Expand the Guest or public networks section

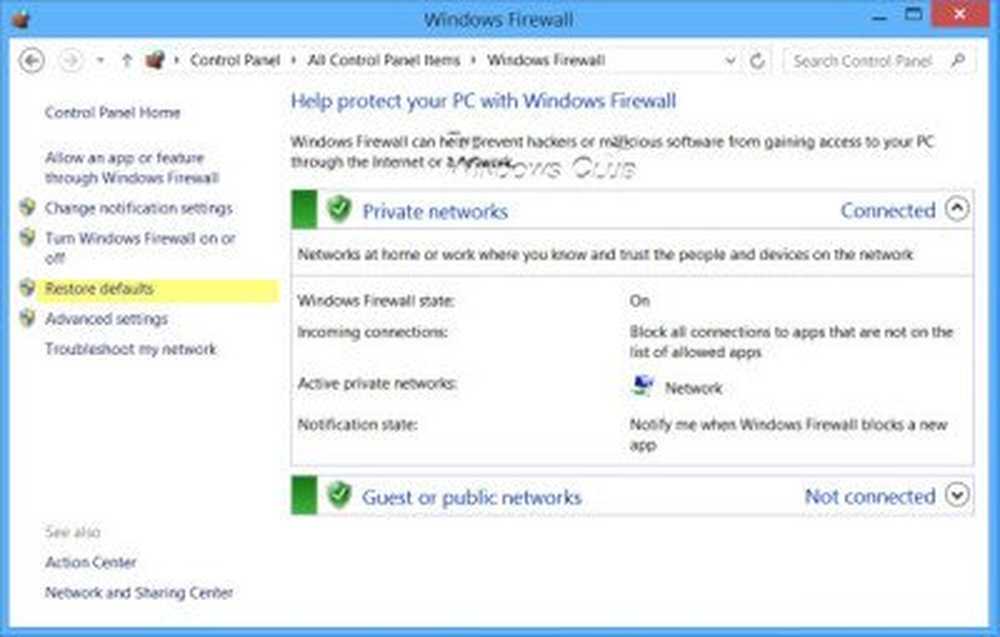[x=957, y=495]
